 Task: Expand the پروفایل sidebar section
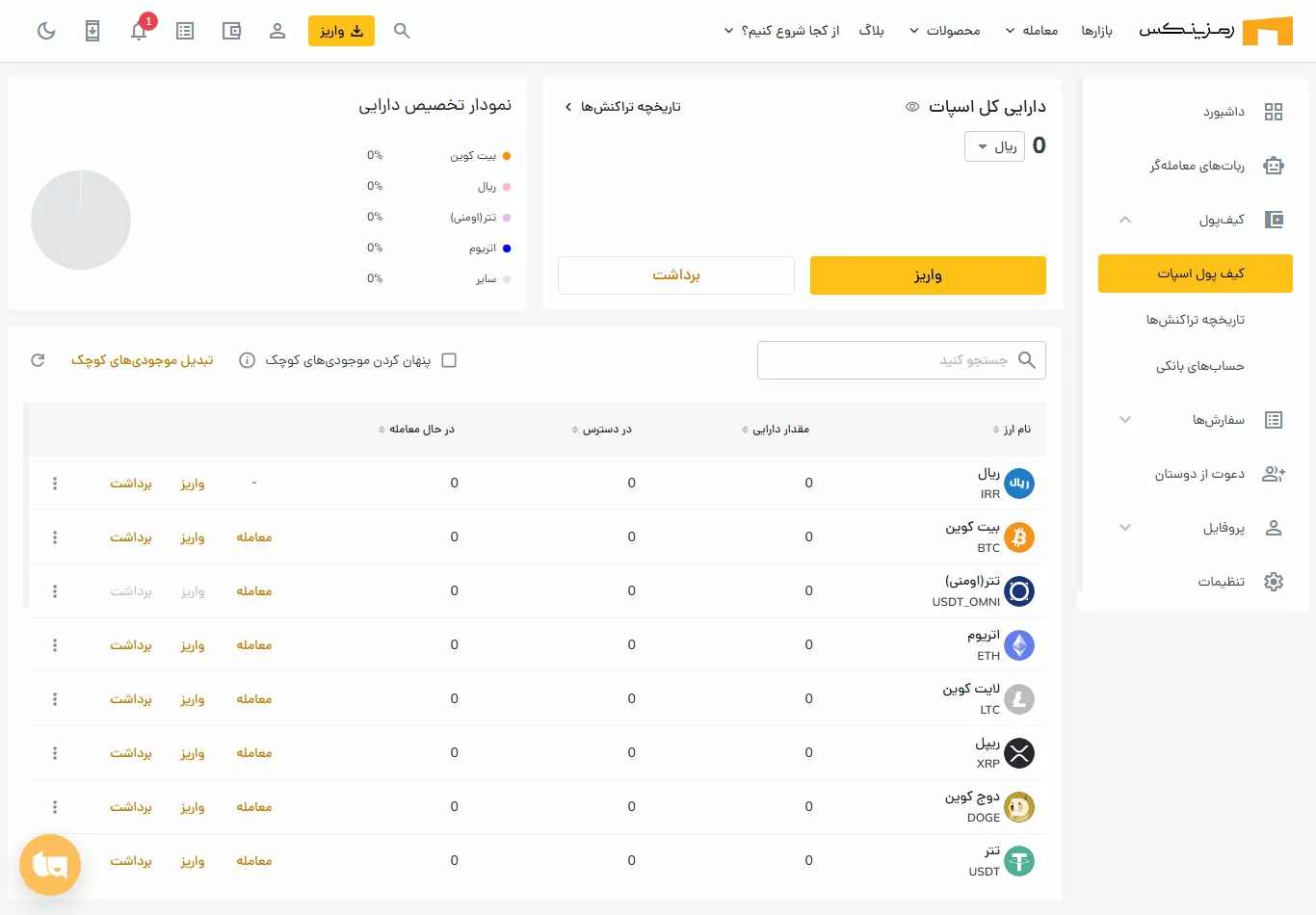pyautogui.click(x=1125, y=528)
